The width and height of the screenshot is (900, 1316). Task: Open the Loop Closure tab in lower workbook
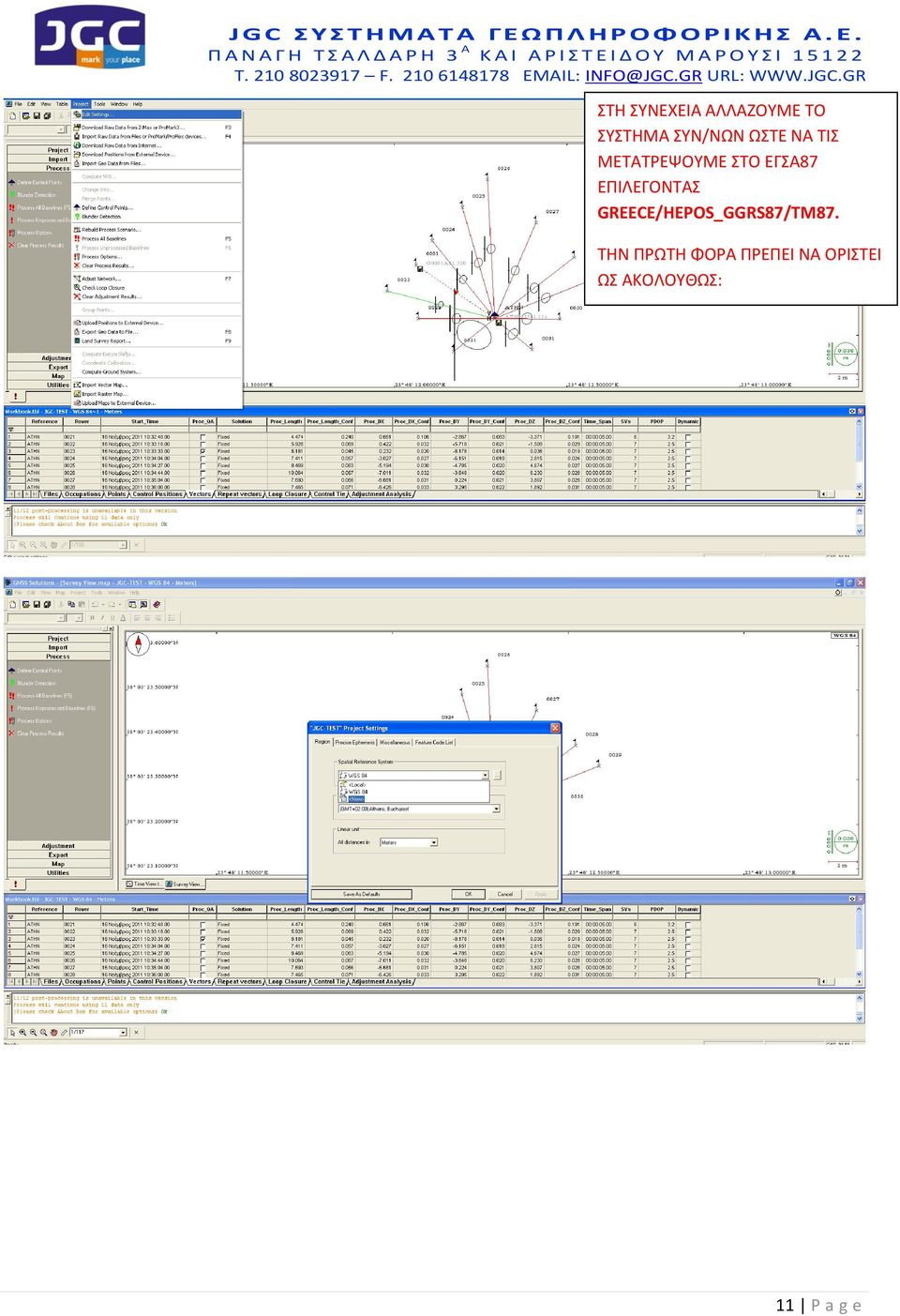tap(288, 982)
